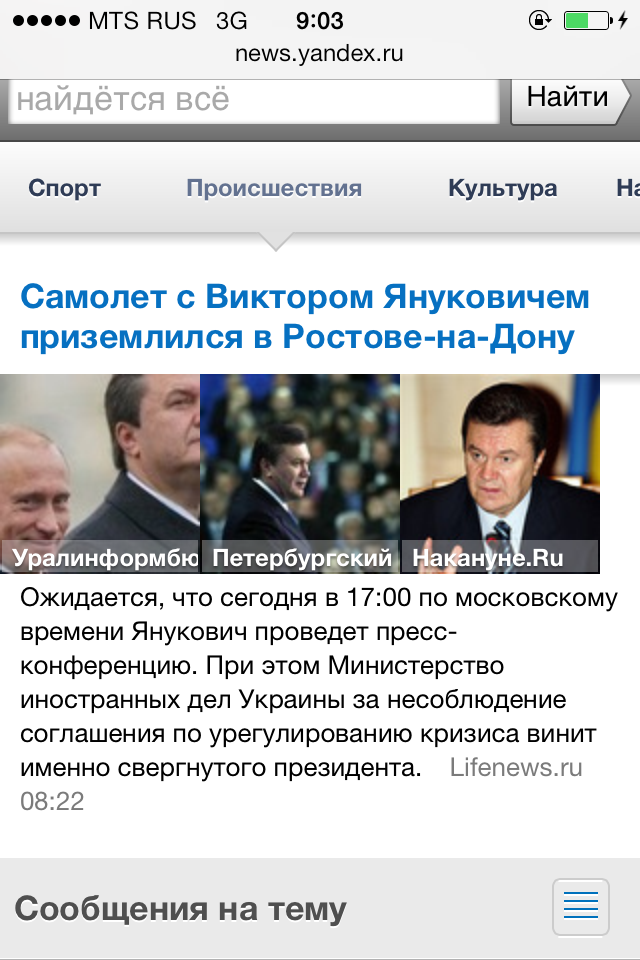Tap the list icon beside Сообщения на тему
This screenshot has width=640, height=960.
coord(580,907)
